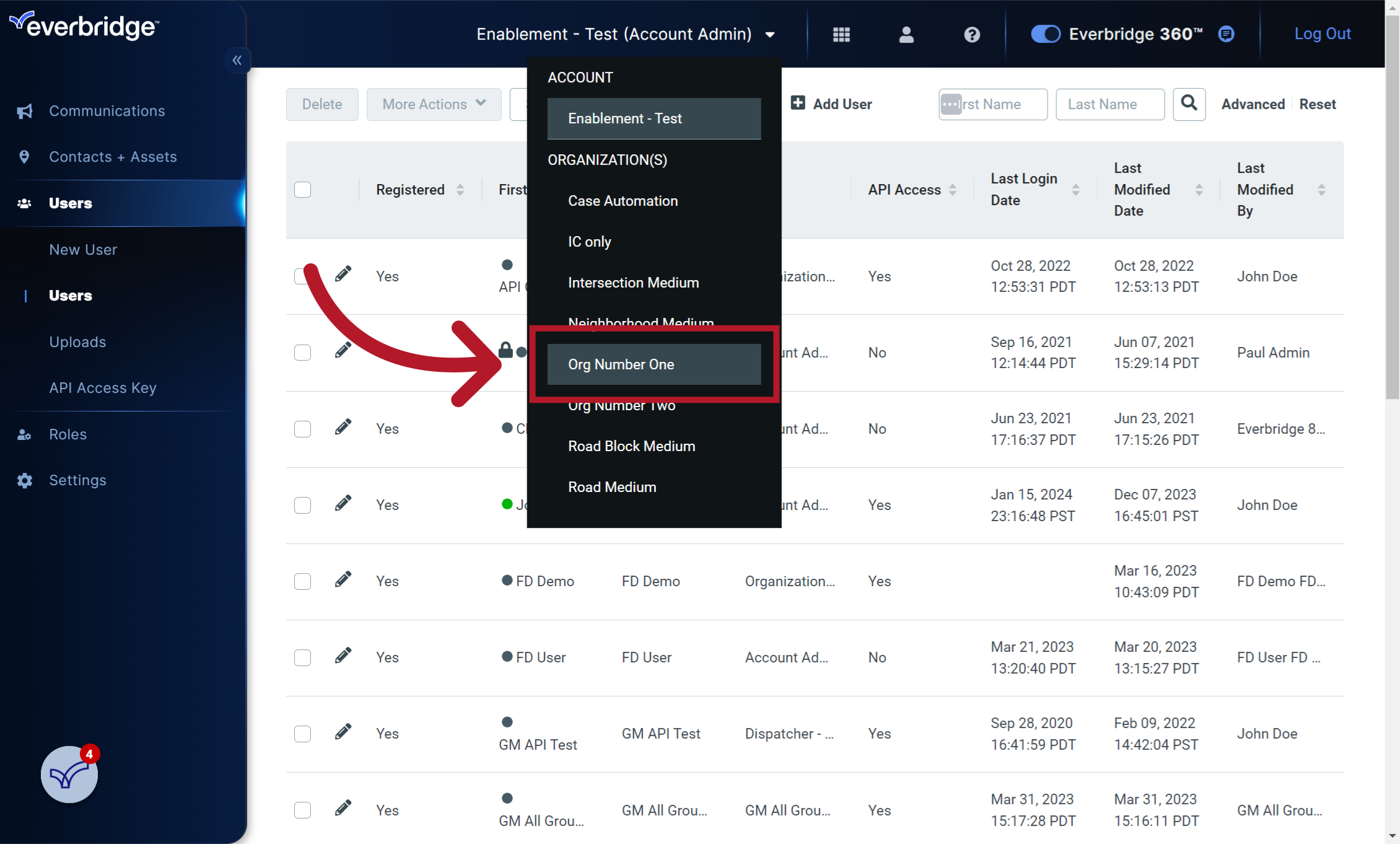Click the Advanced search link
The height and width of the screenshot is (844, 1400).
point(1253,104)
